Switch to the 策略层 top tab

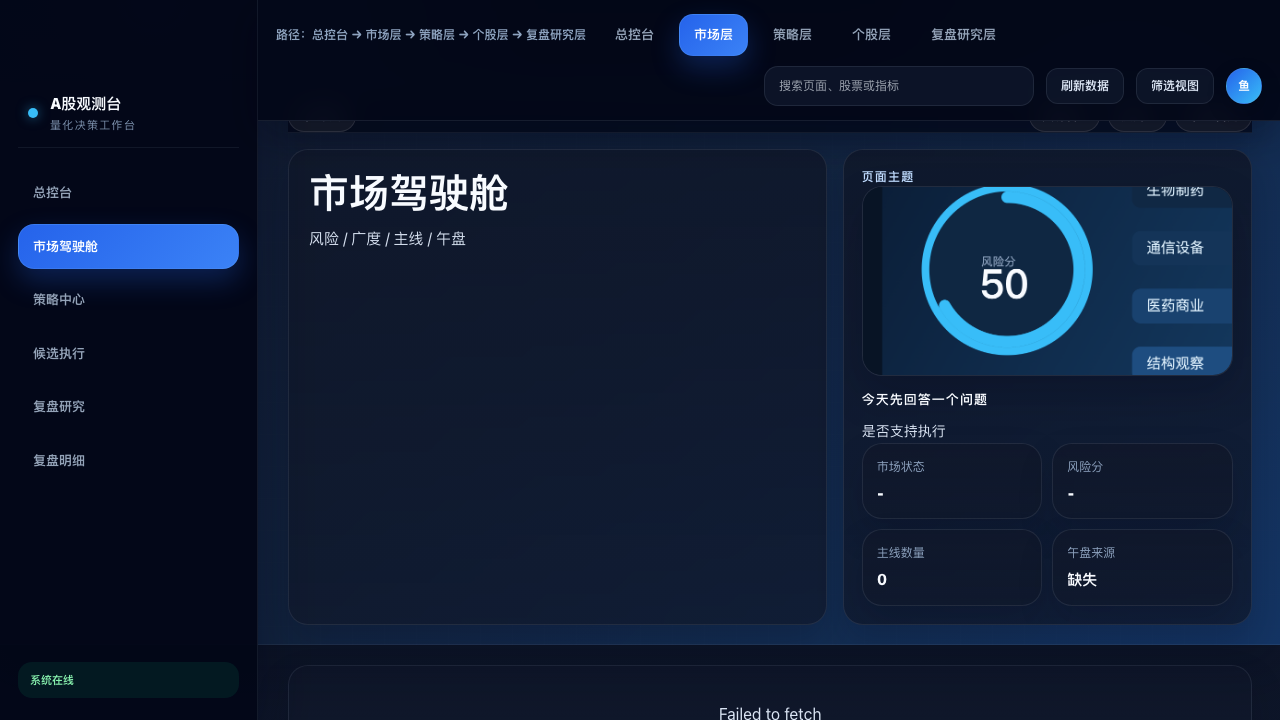tap(792, 35)
